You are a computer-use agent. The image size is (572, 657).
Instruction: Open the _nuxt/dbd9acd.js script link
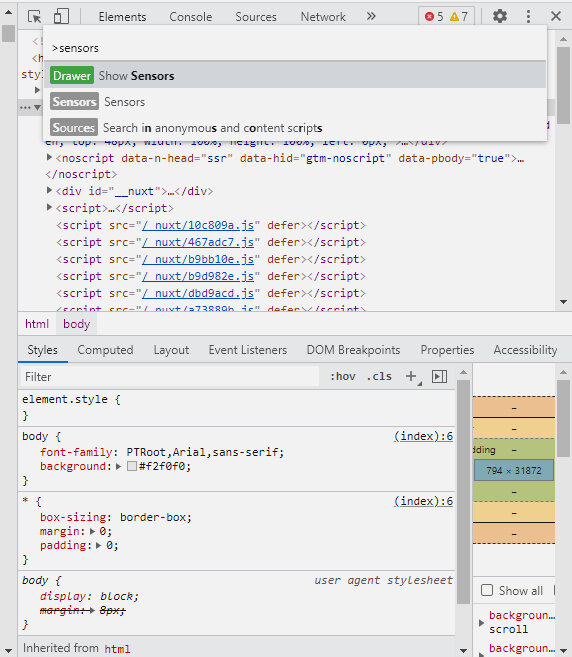pos(198,293)
